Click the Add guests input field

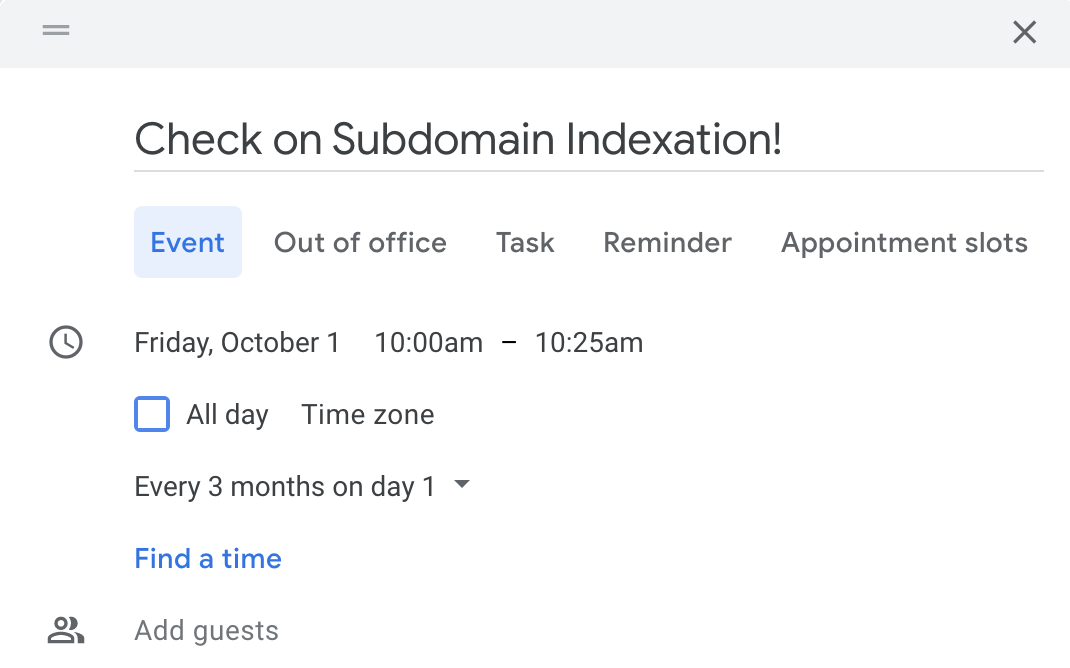click(x=207, y=631)
